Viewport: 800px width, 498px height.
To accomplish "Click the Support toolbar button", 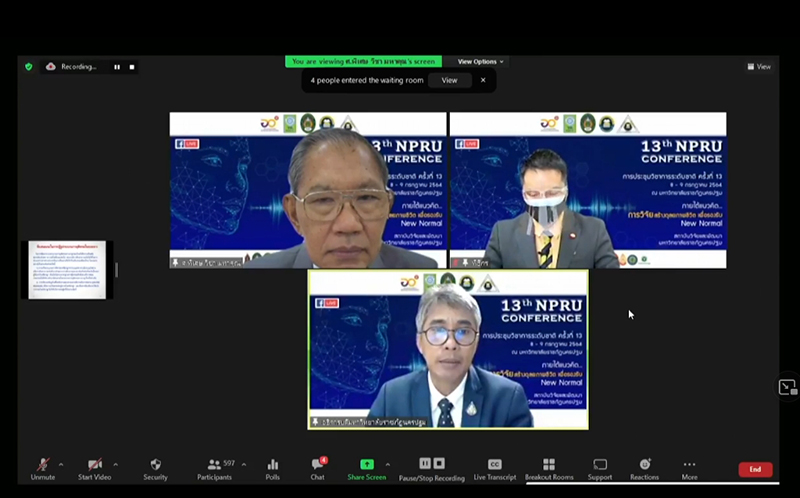I will 600,469.
